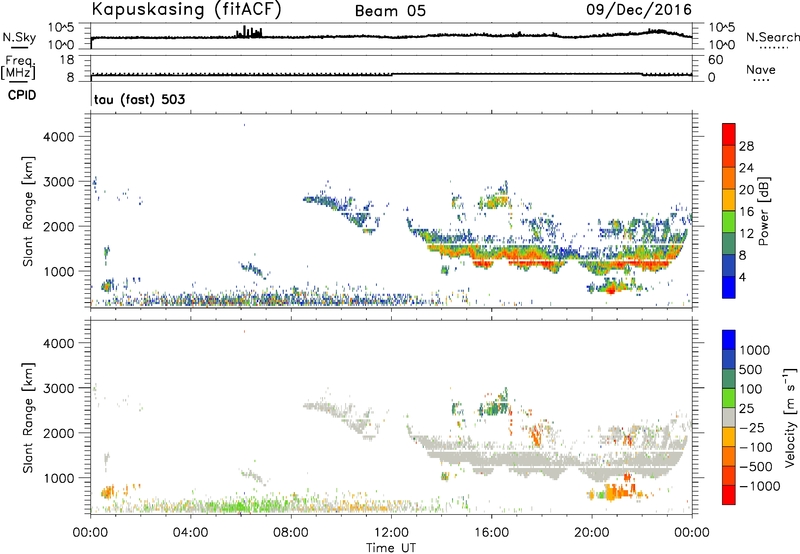Click the 'tau (fast) 503' text
The height and width of the screenshot is (554, 800).
point(139,99)
